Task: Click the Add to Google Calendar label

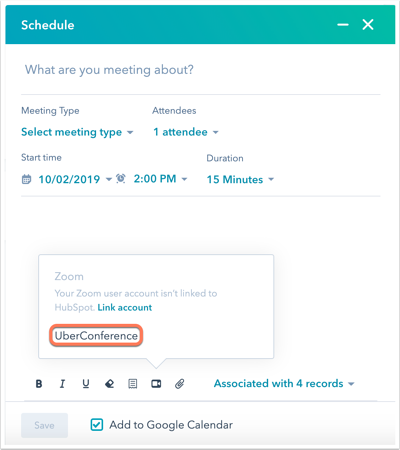Action: [x=171, y=425]
